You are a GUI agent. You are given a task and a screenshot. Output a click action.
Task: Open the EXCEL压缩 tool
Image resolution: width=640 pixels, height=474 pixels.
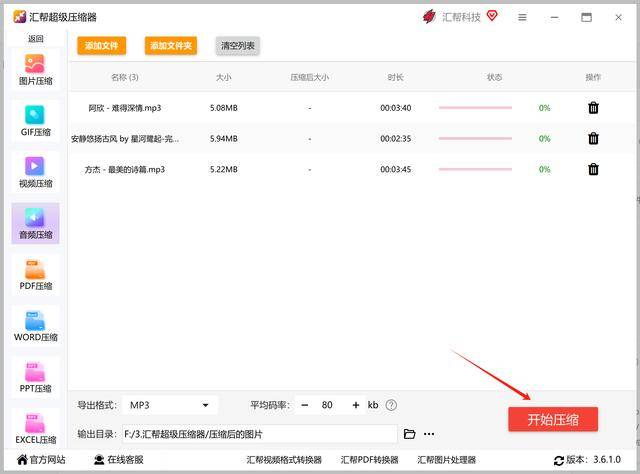[x=36, y=428]
